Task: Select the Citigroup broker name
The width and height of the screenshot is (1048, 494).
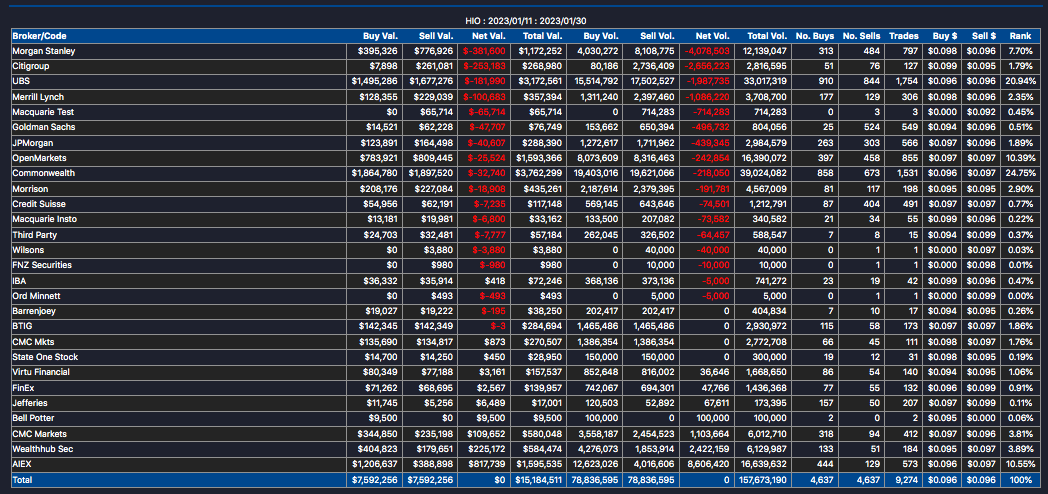Action: [x=31, y=66]
